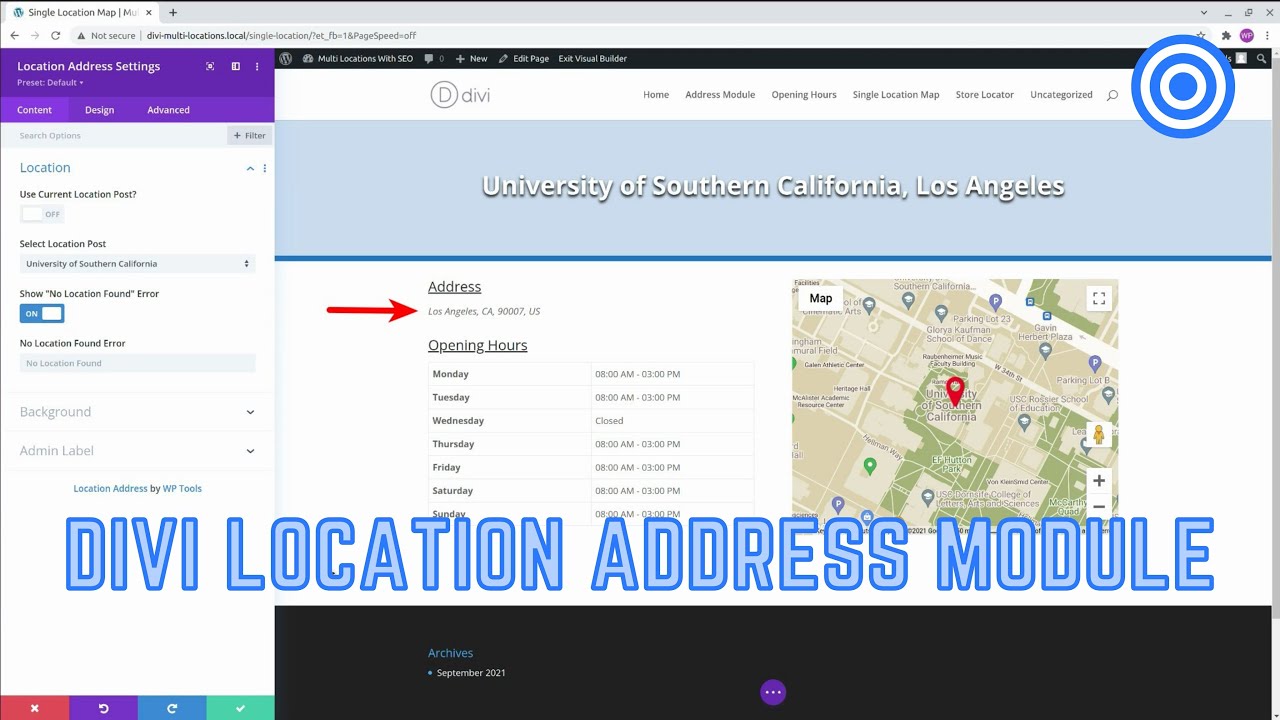Screen dimensions: 1280x720
Task: Open the Single Location Map menu page
Action: [x=896, y=95]
